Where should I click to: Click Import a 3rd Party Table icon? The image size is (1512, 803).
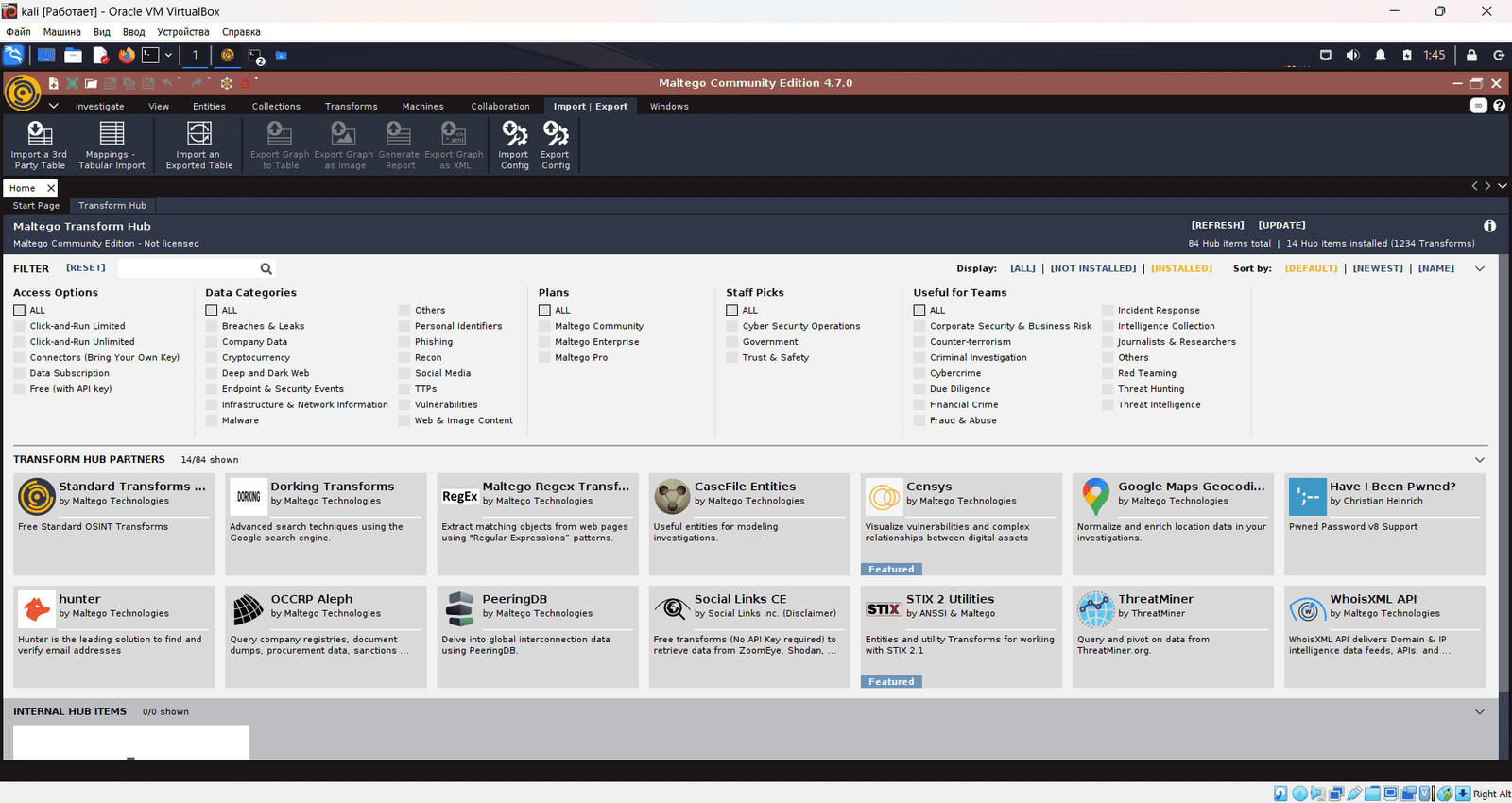[40, 134]
